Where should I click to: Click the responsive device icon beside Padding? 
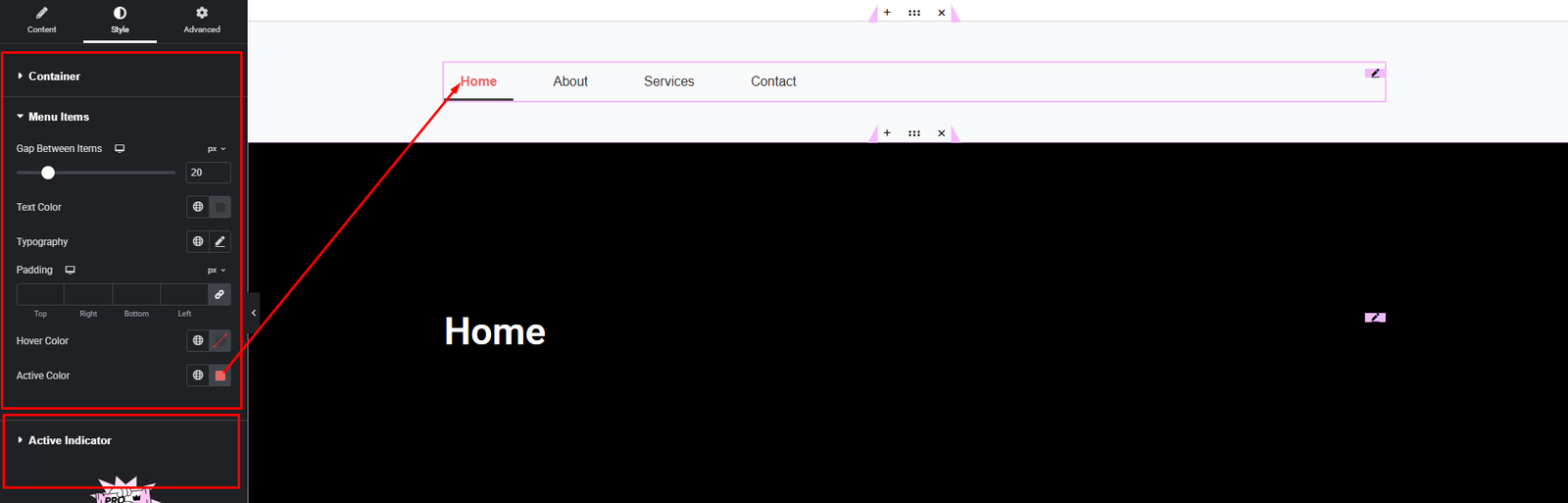click(x=71, y=270)
